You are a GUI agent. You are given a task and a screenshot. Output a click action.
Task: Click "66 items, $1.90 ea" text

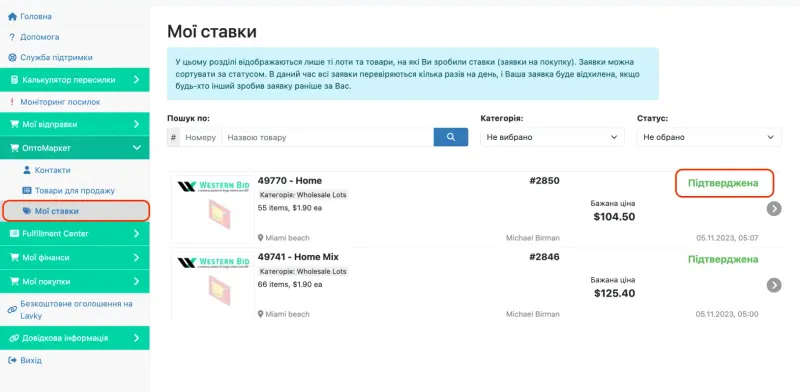click(290, 284)
